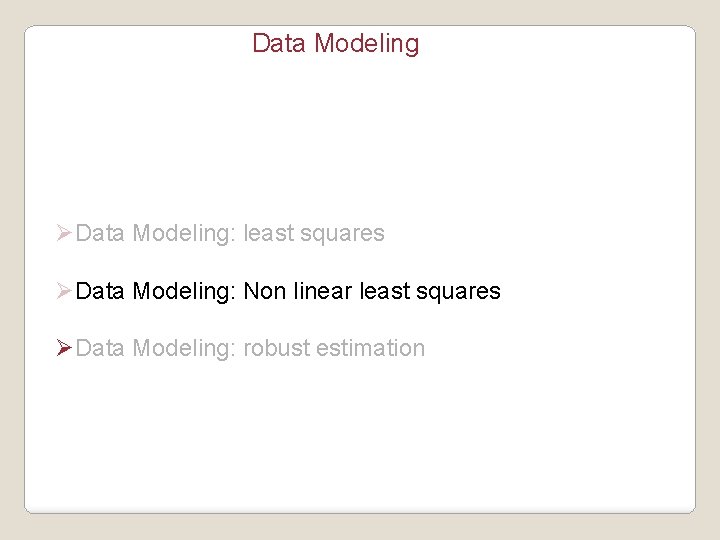The height and width of the screenshot is (540, 720).
Task: Click "Modeling:" in the first bullet
Action: click(184, 234)
